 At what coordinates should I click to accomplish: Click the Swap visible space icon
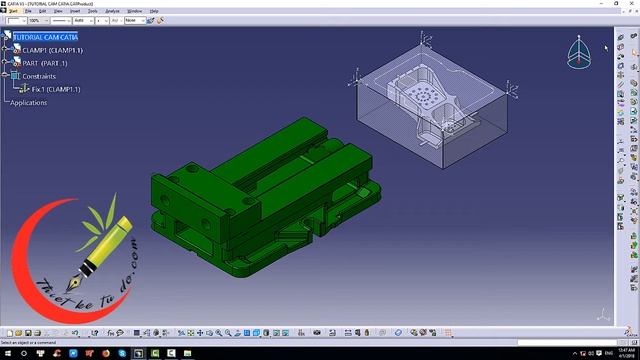(x=286, y=333)
